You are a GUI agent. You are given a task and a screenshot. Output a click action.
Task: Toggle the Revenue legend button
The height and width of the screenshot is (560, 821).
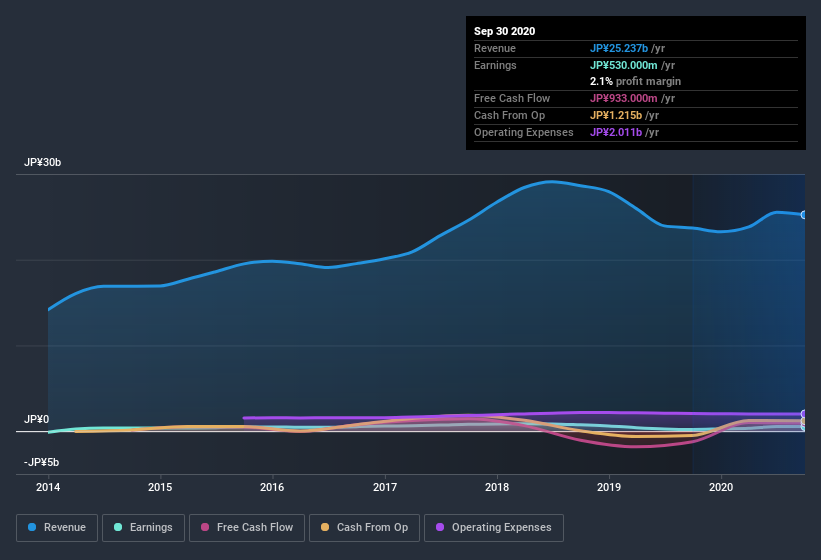(57, 528)
